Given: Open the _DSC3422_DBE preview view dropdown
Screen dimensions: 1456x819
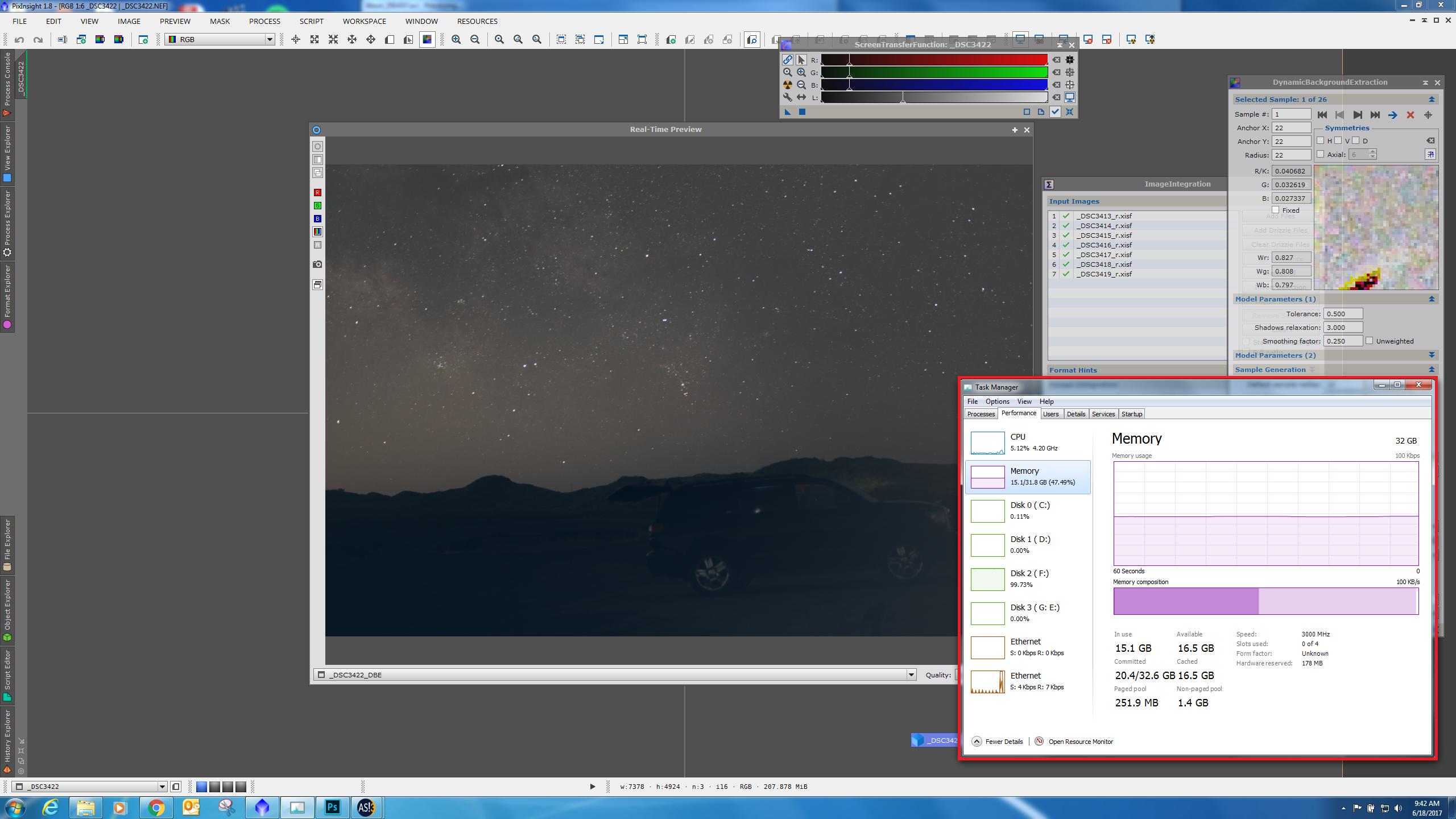Looking at the screenshot, I should pyautogui.click(x=911, y=675).
